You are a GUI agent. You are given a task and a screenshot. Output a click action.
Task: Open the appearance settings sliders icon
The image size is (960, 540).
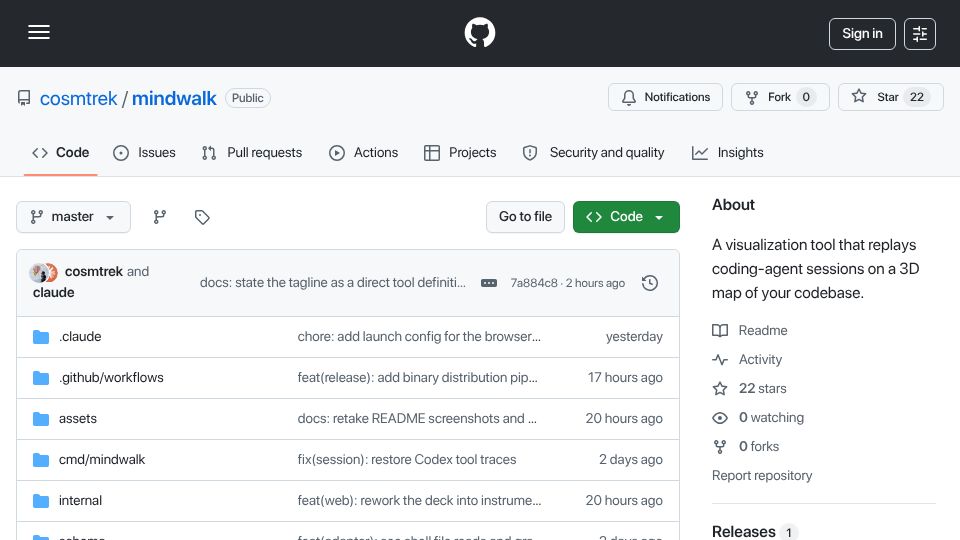click(x=920, y=34)
